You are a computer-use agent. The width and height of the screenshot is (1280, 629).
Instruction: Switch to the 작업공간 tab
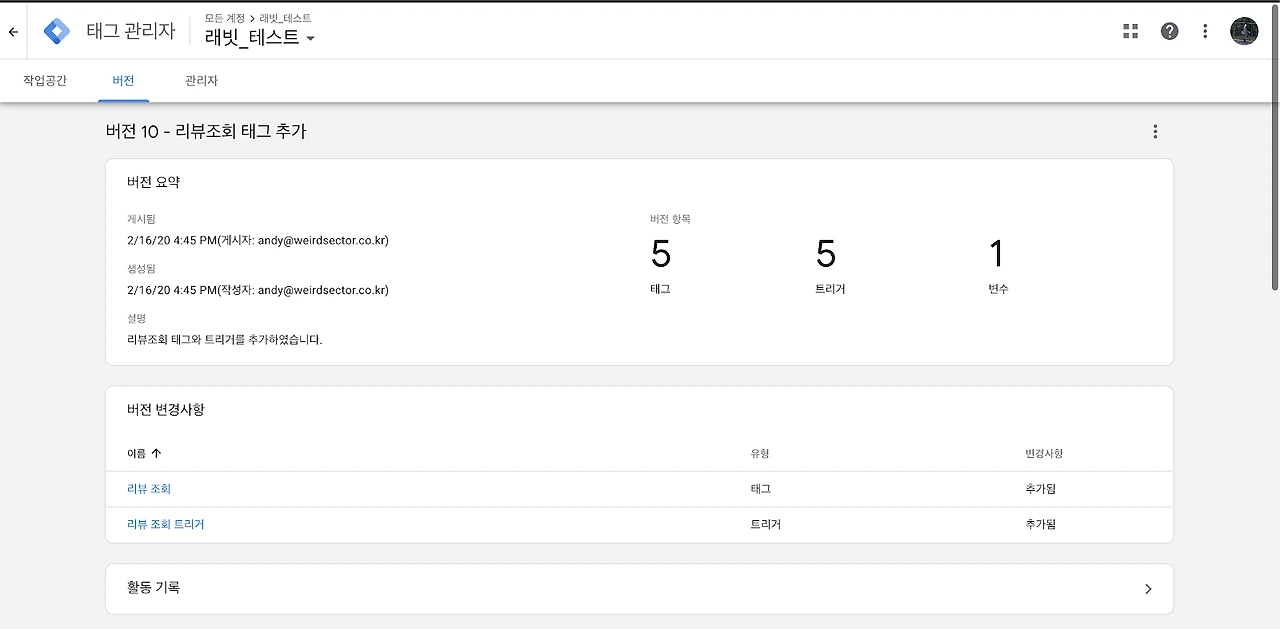coord(45,81)
